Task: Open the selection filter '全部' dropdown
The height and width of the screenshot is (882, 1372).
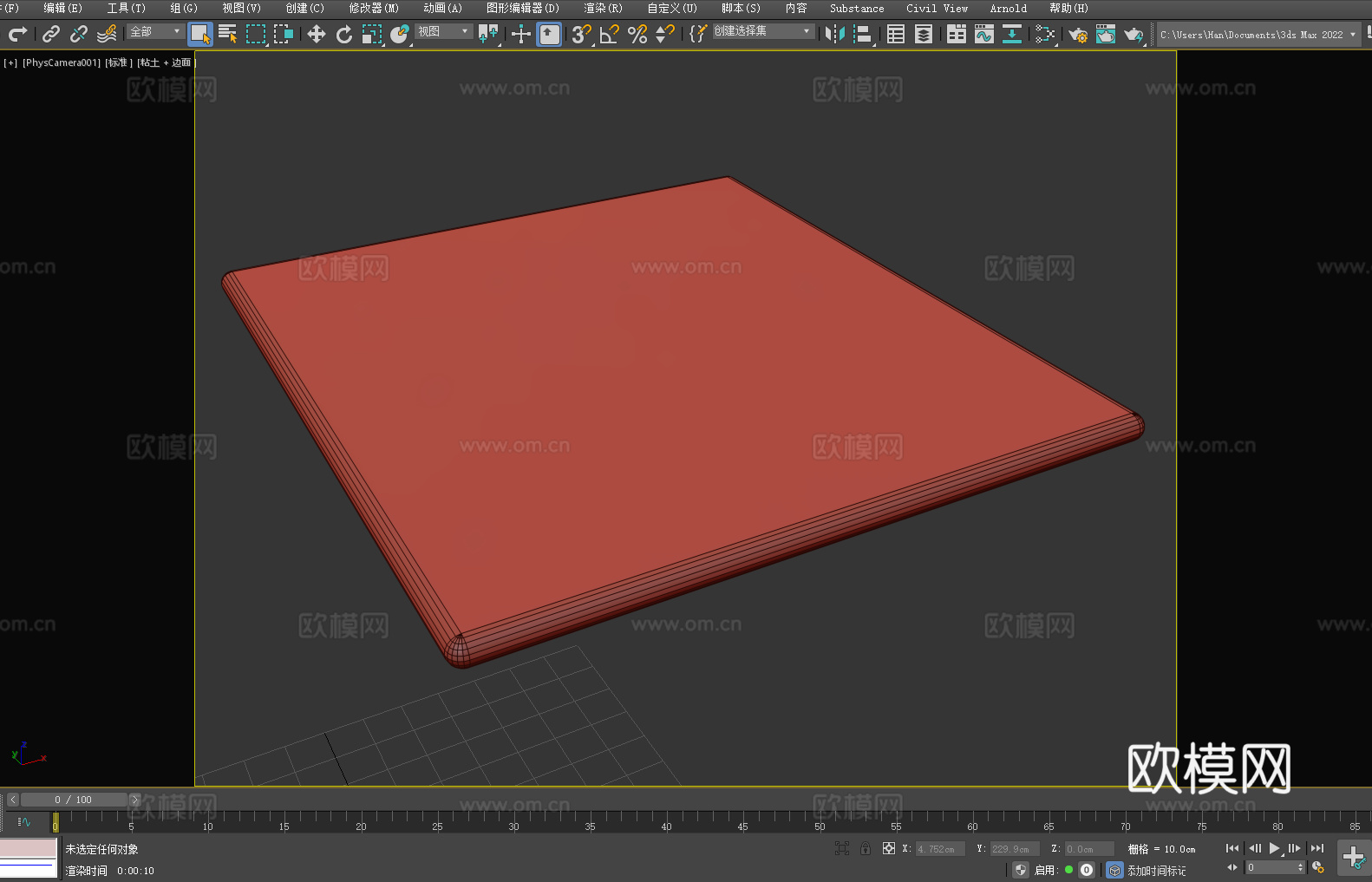Action: [x=155, y=31]
